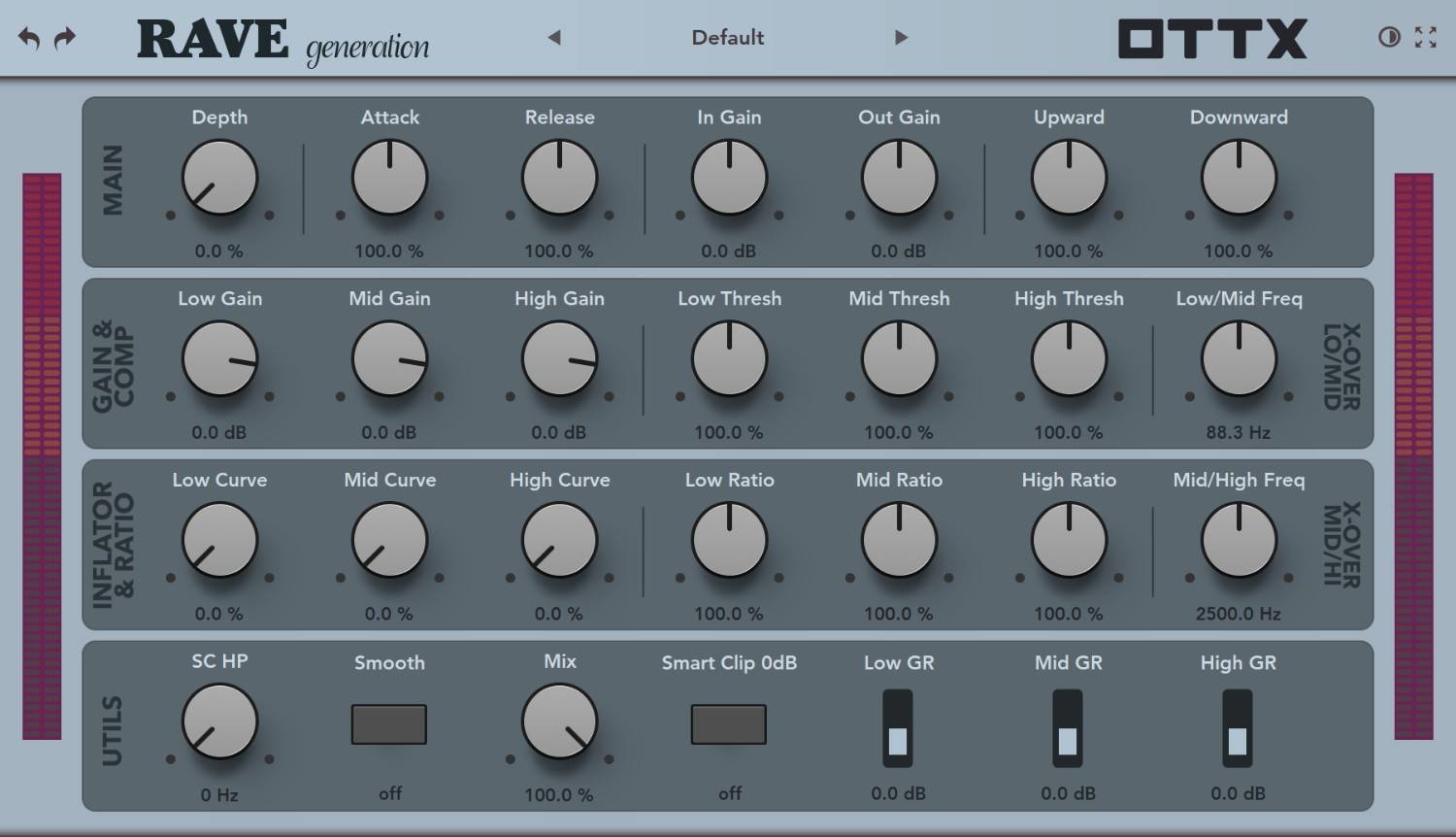This screenshot has height=837, width=1456.
Task: Adjust the Mid GR slider
Action: pos(1069,728)
